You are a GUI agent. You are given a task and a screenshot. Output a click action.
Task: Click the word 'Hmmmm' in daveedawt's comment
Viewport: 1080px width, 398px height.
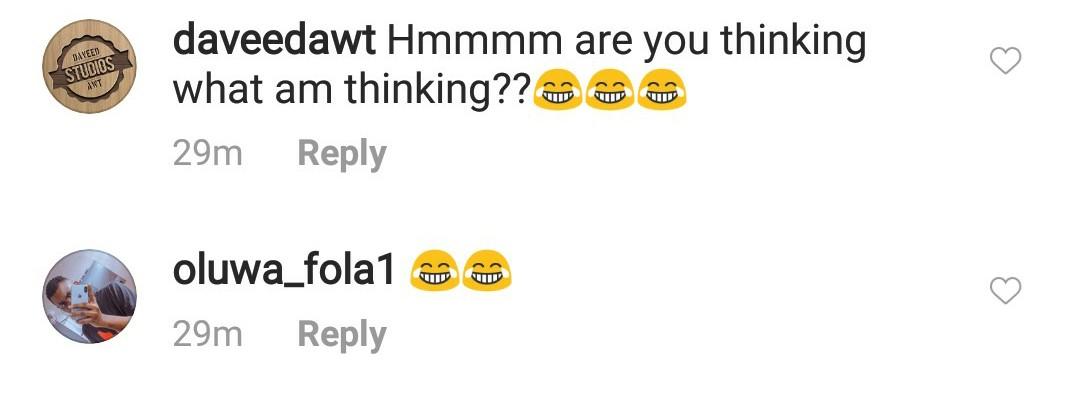pos(475,41)
